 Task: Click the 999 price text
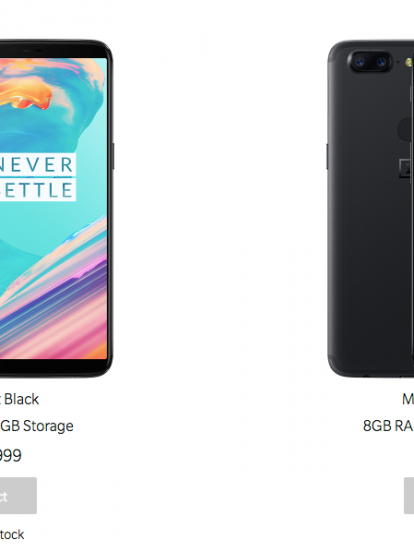[x=11, y=455]
